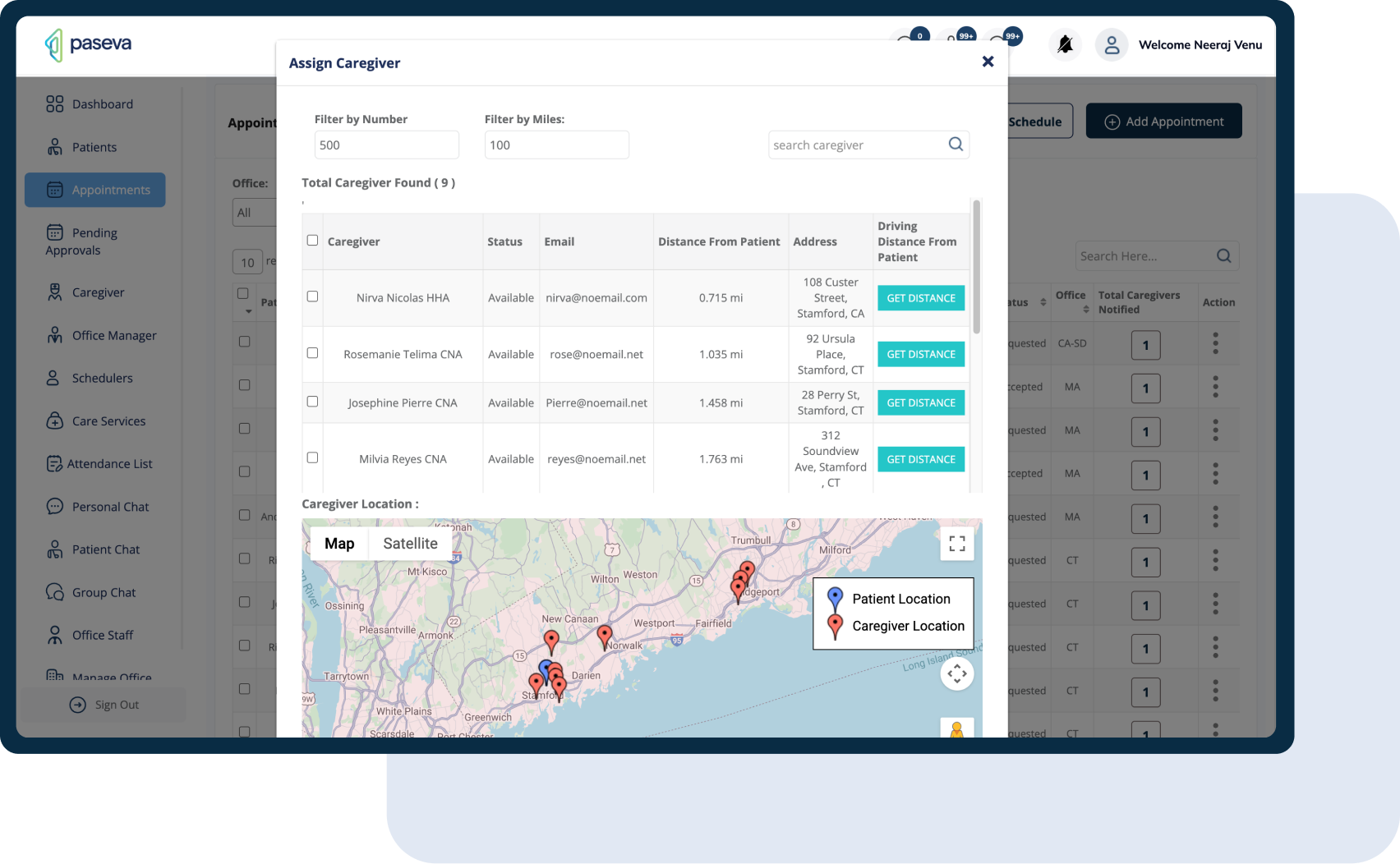Select all caregivers header checkbox
This screenshot has height=864, width=1400.
point(312,241)
